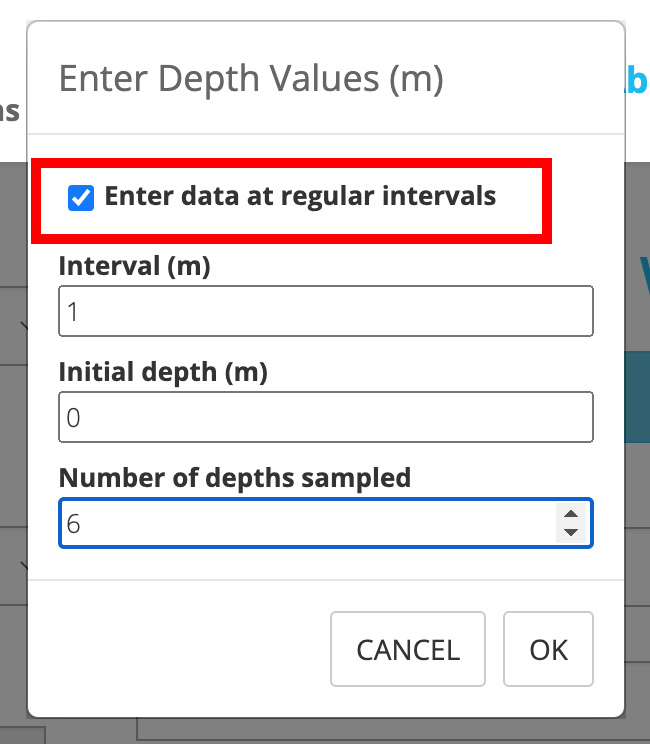Click the 'Number of depths sampled' label
This screenshot has width=650, height=744.
coord(235,477)
